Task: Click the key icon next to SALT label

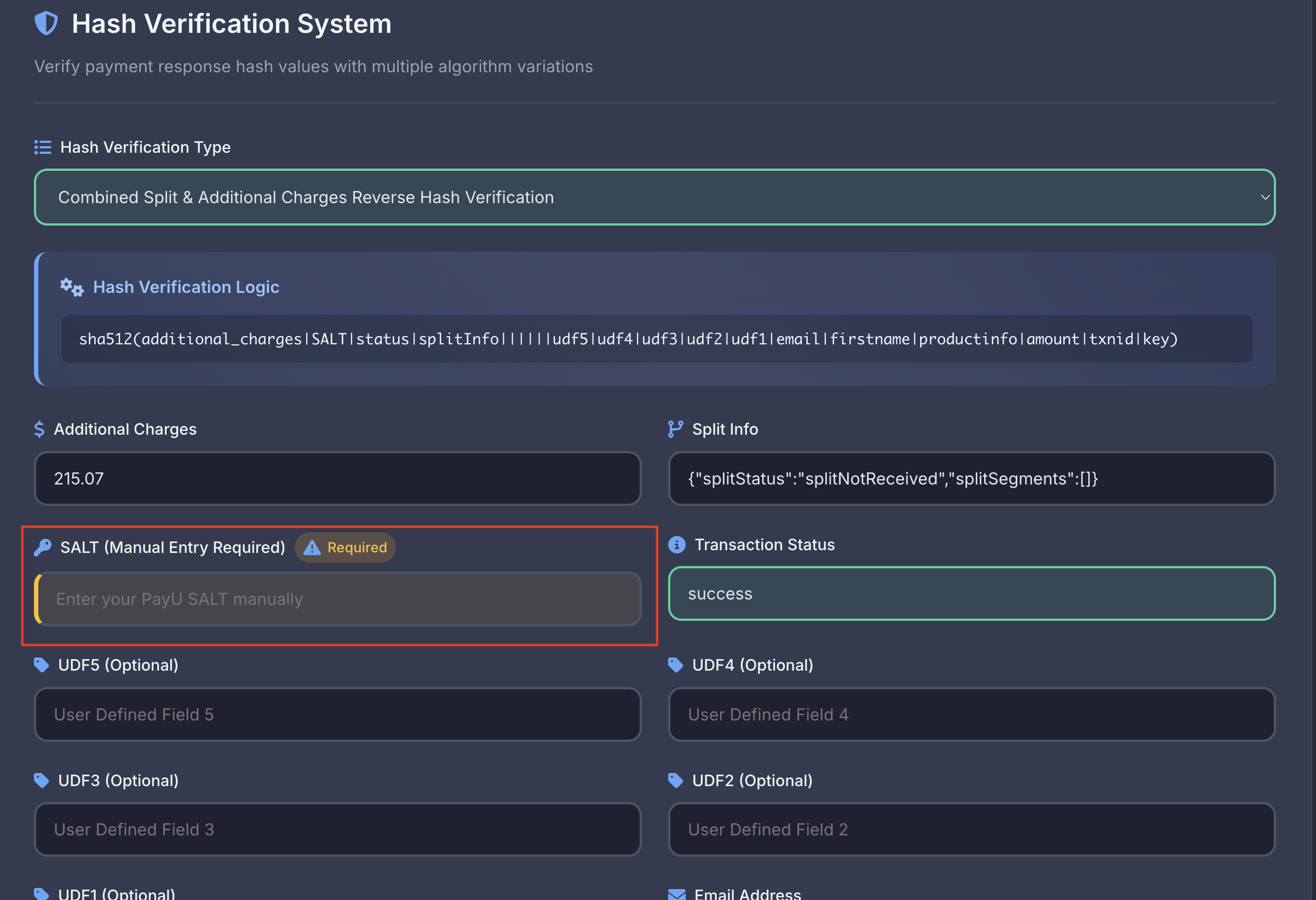Action: click(43, 547)
